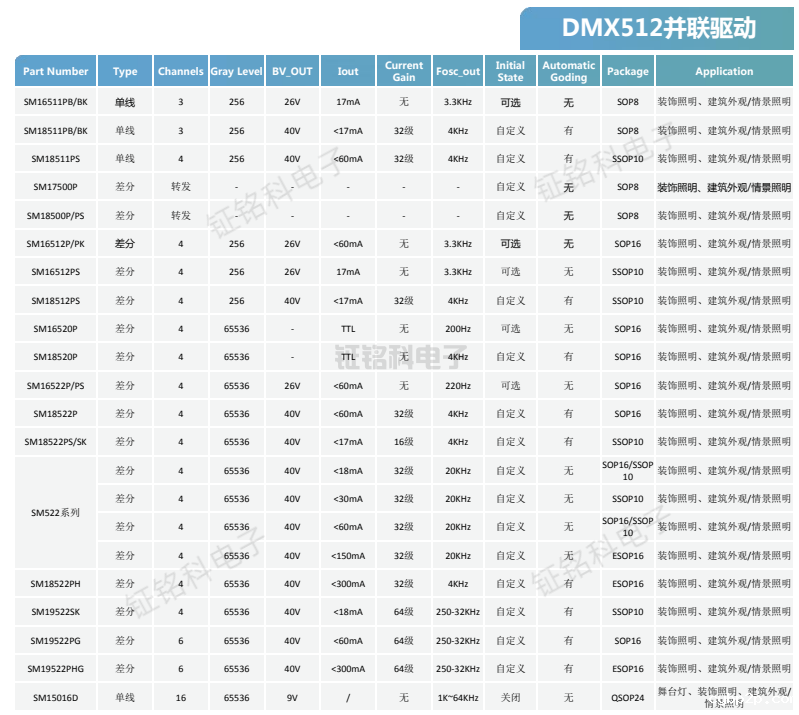Click the 关闭 initial state cell
The image size is (799, 715).
click(x=510, y=698)
